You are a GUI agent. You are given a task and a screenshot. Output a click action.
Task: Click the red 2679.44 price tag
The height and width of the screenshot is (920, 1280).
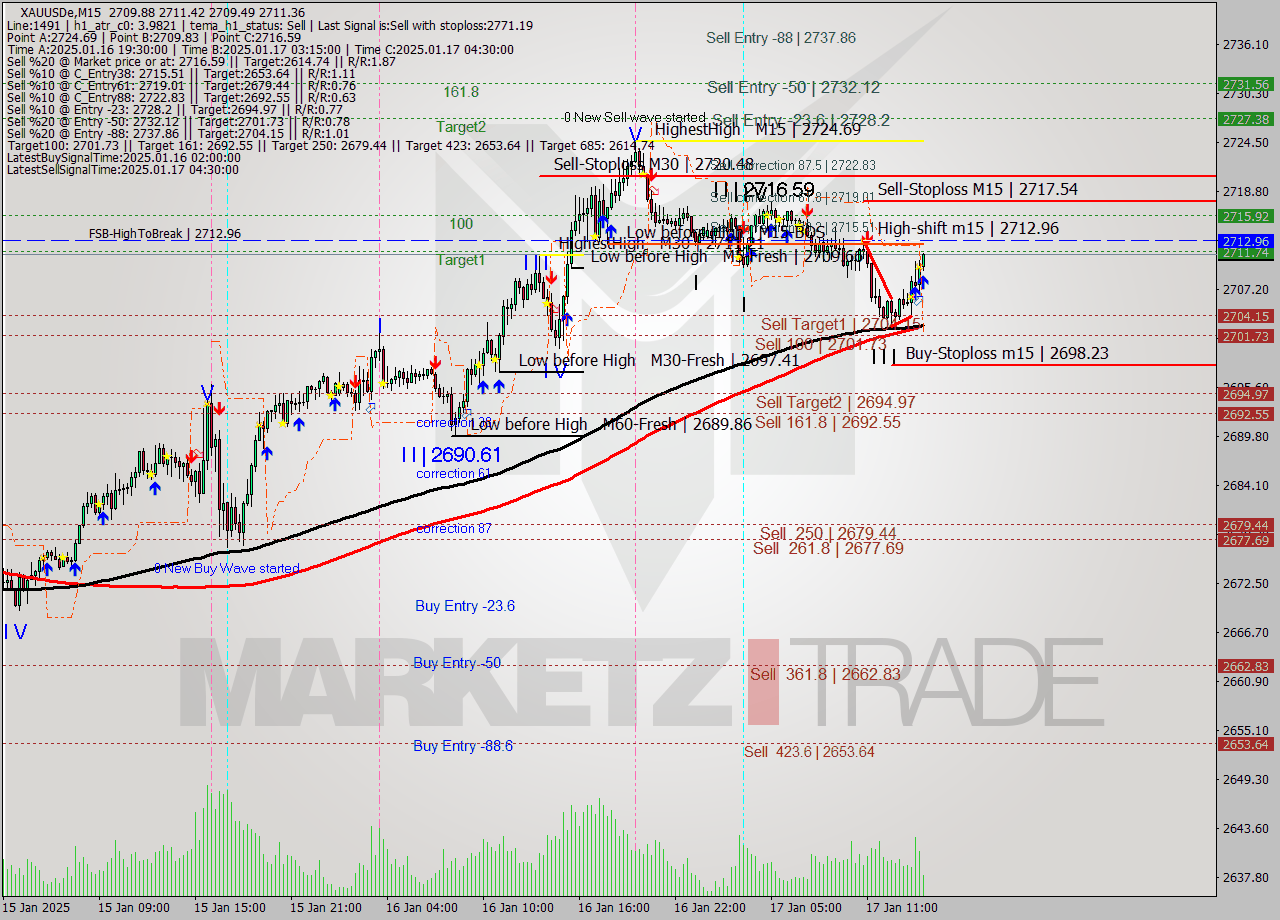pyautogui.click(x=1245, y=525)
